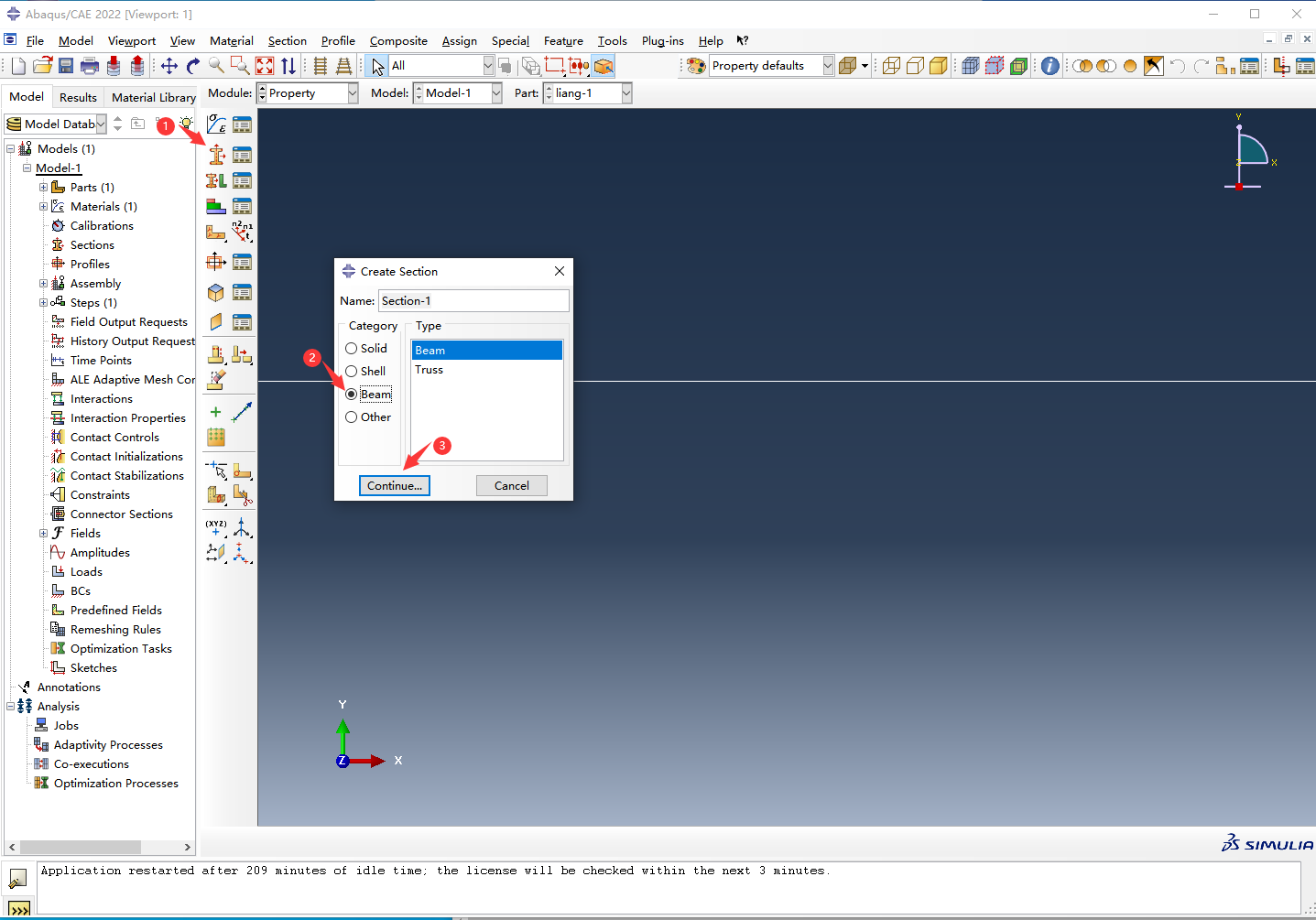Expand the Parts node in model tree
The image size is (1316, 920).
click(x=43, y=188)
